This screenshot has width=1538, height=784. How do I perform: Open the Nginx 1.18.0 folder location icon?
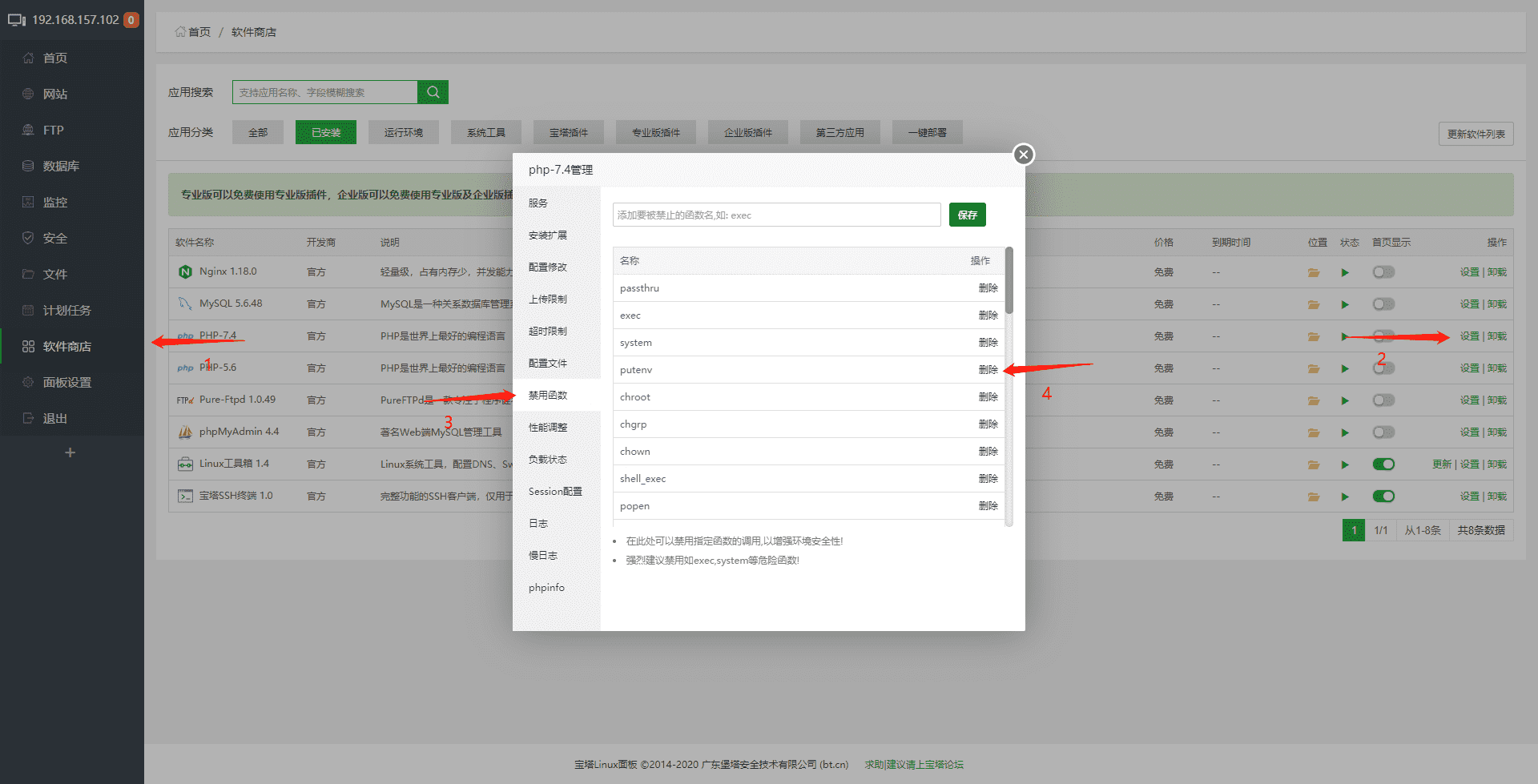[x=1314, y=272]
